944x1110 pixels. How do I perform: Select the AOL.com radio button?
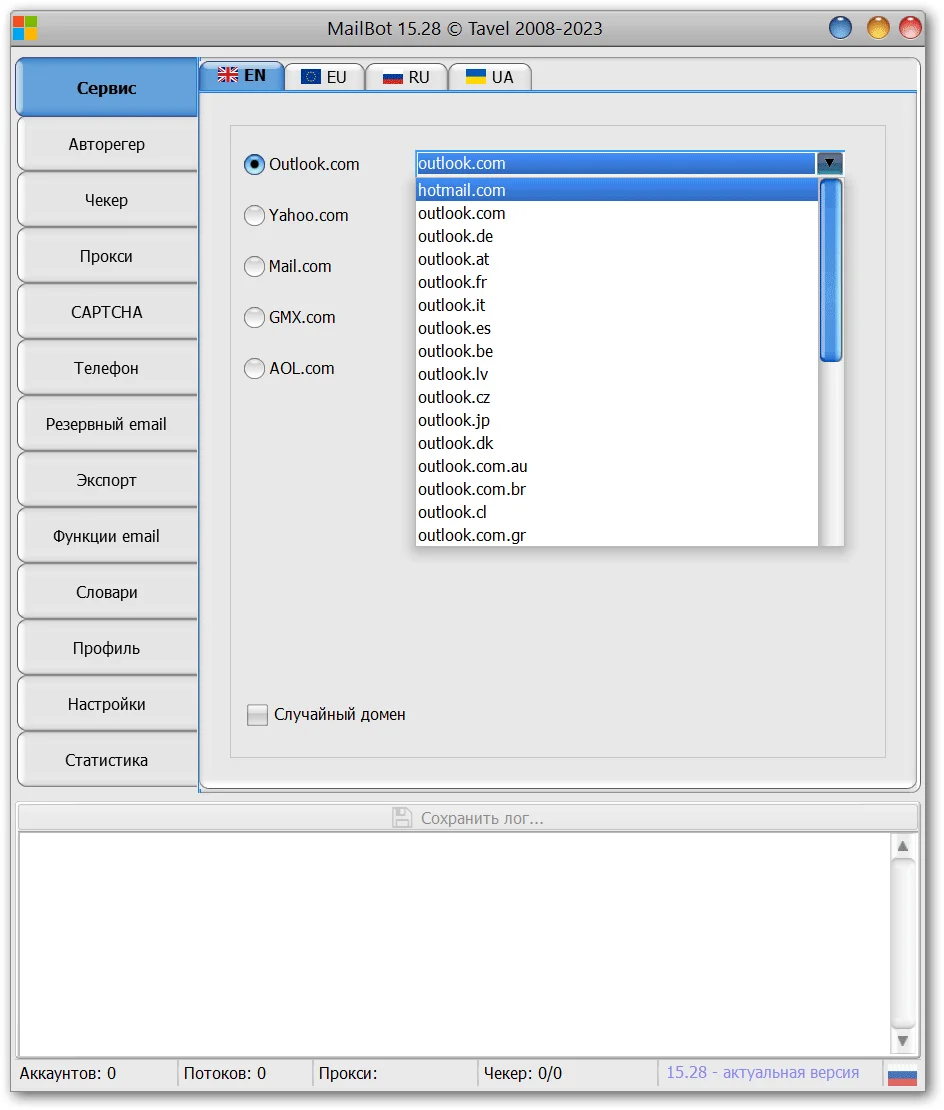point(254,368)
